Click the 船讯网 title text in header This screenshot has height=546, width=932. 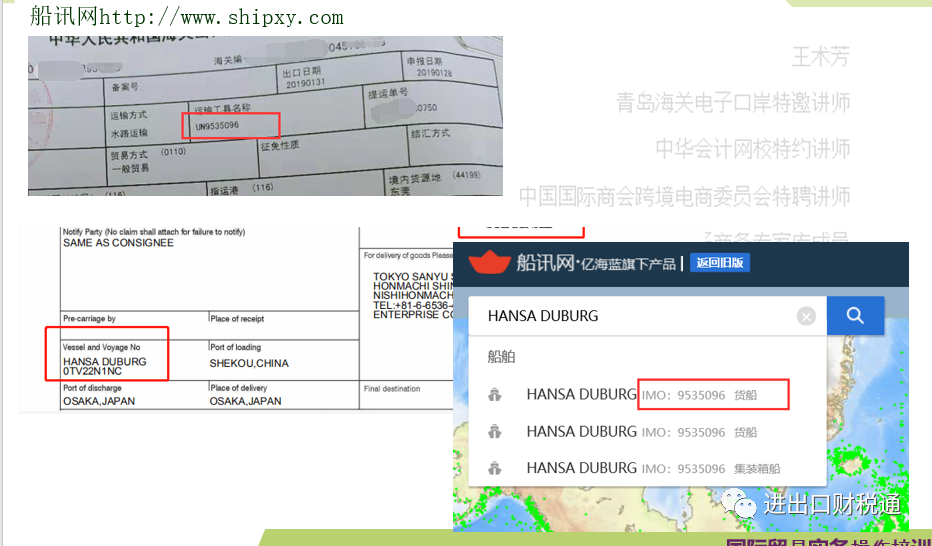[x=545, y=262]
